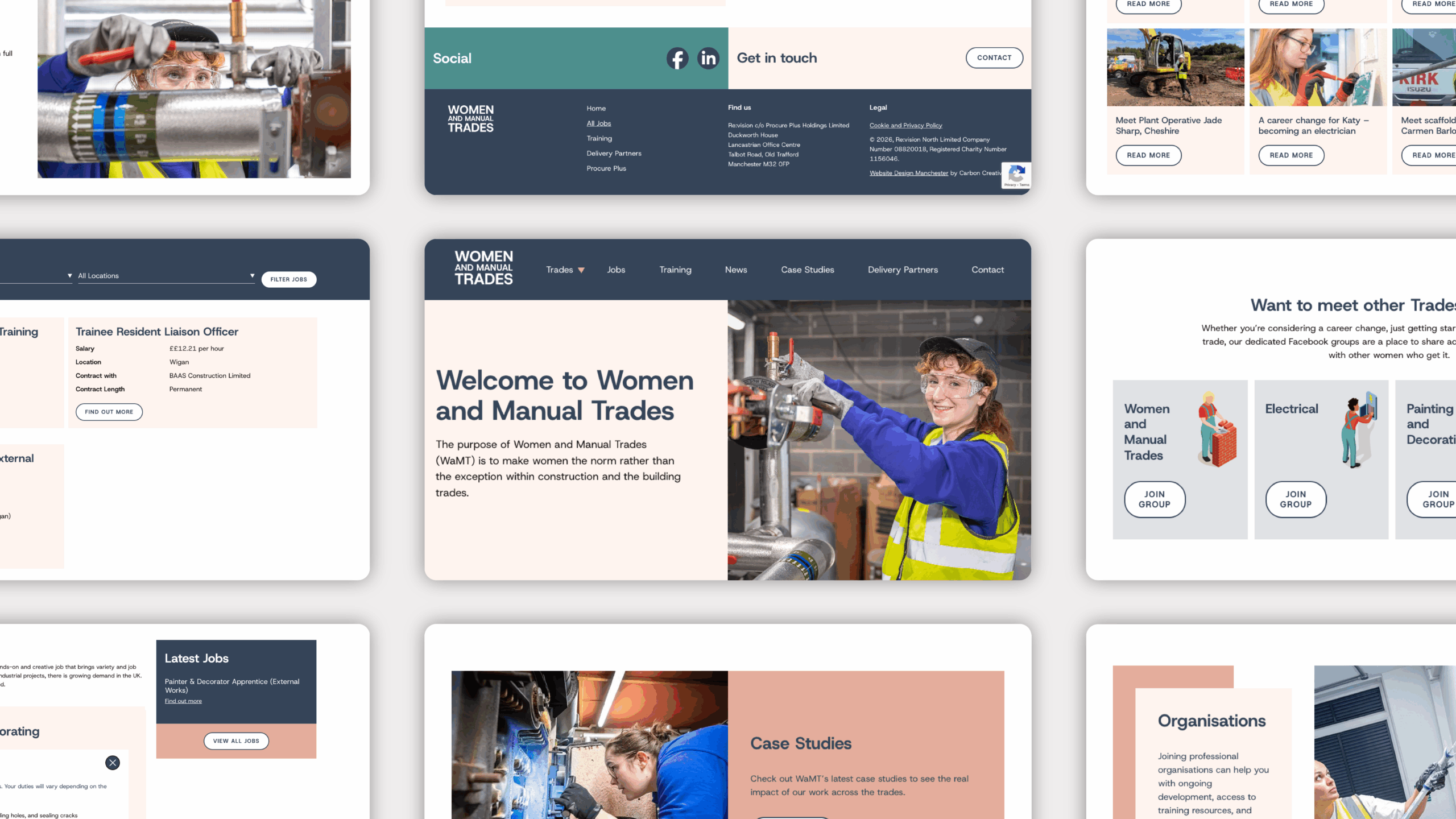The height and width of the screenshot is (819, 1456).
Task: Read more about Katy becoming an electrician
Action: (1291, 155)
